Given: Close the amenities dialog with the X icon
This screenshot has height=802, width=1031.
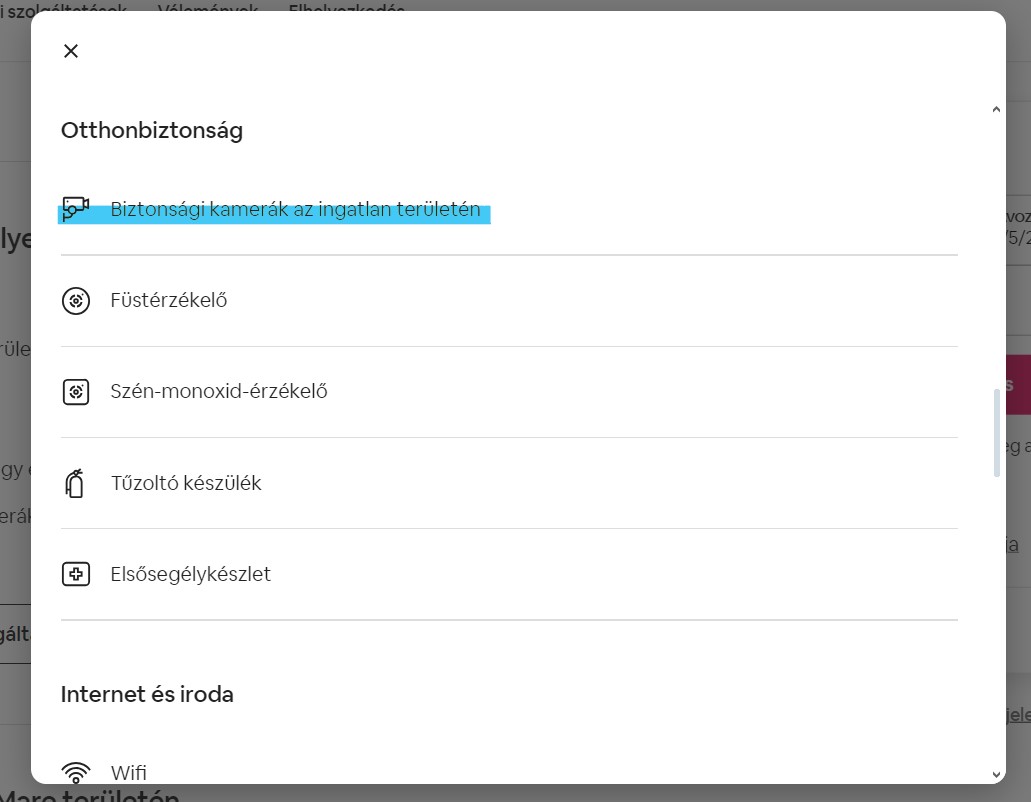Looking at the screenshot, I should pos(71,51).
